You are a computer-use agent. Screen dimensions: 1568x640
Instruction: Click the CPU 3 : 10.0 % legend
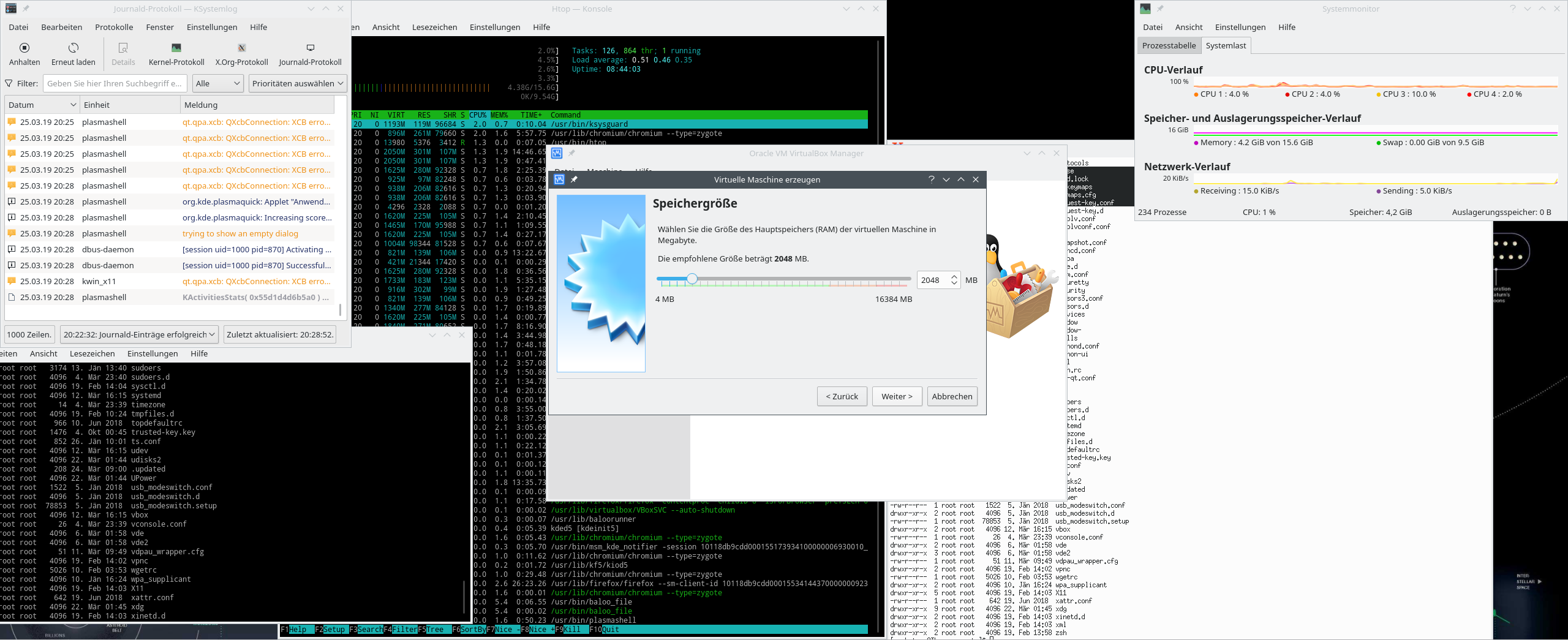(1406, 94)
